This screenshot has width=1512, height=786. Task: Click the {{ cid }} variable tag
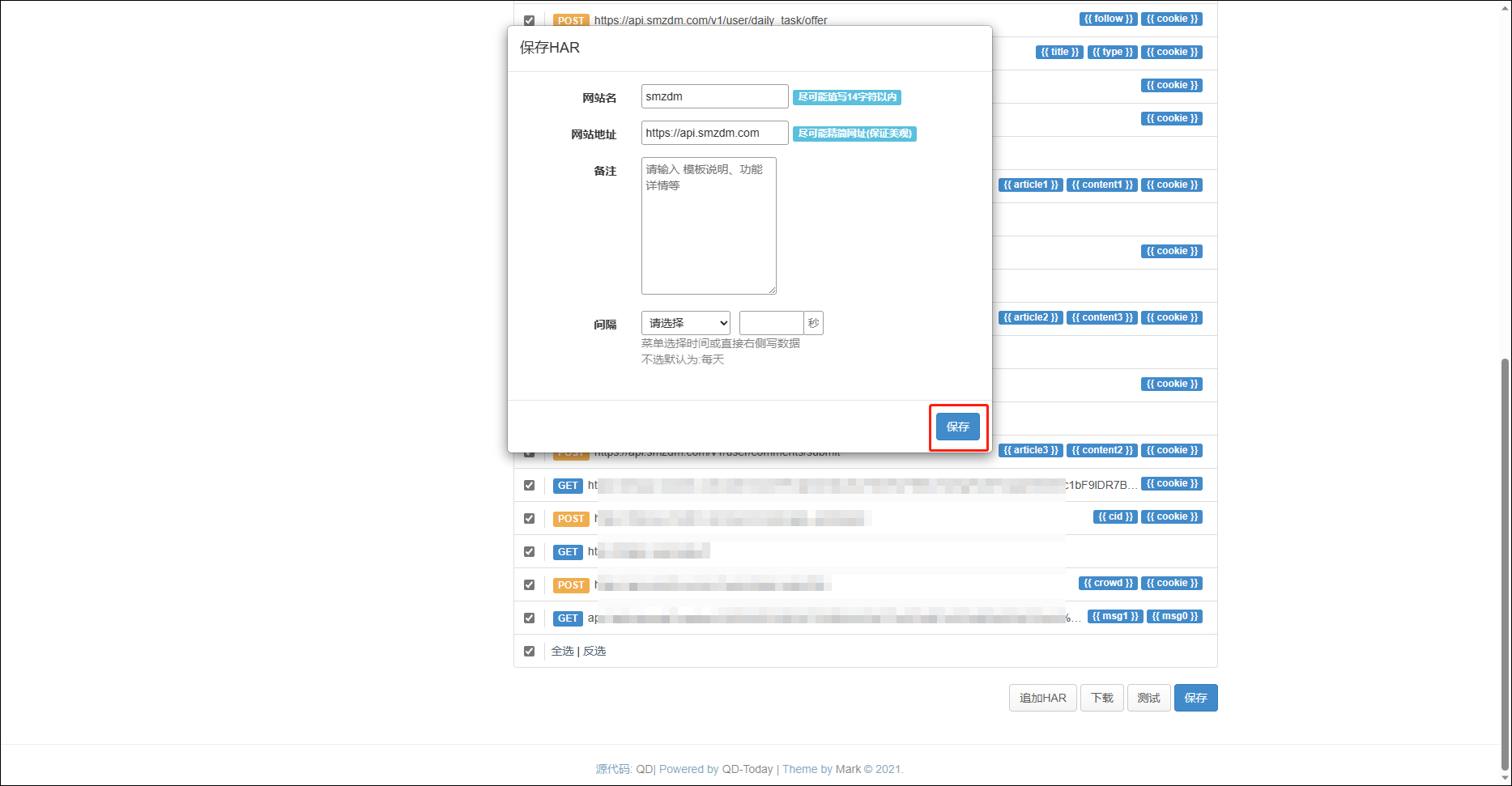pyautogui.click(x=1115, y=516)
